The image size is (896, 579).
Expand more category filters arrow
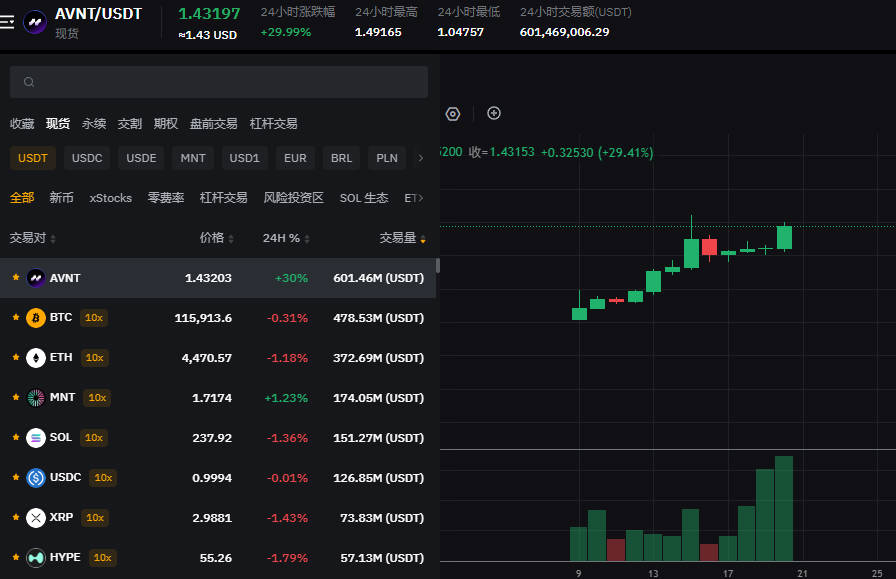(421, 198)
